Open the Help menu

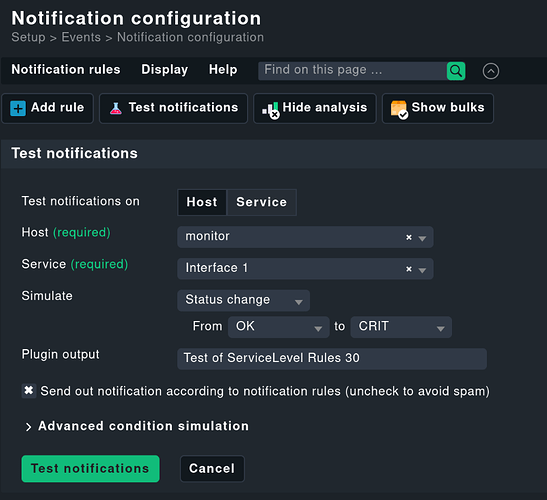click(x=223, y=69)
